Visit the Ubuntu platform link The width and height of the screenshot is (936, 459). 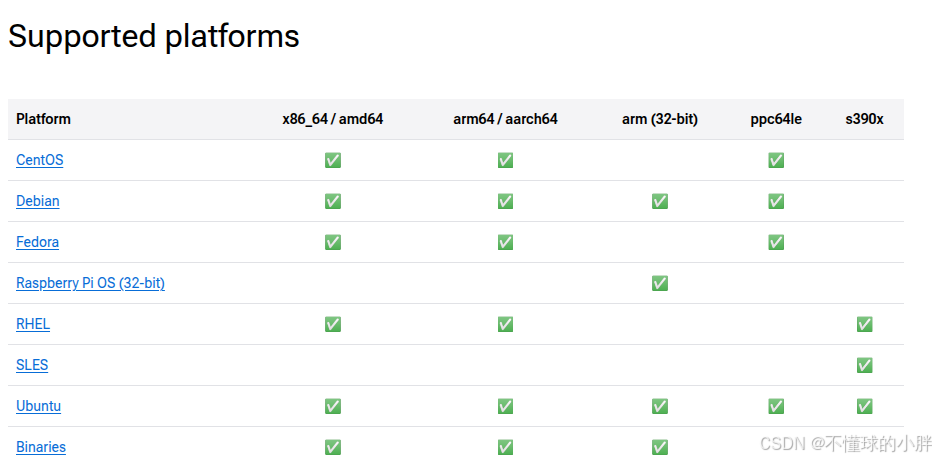[38, 406]
